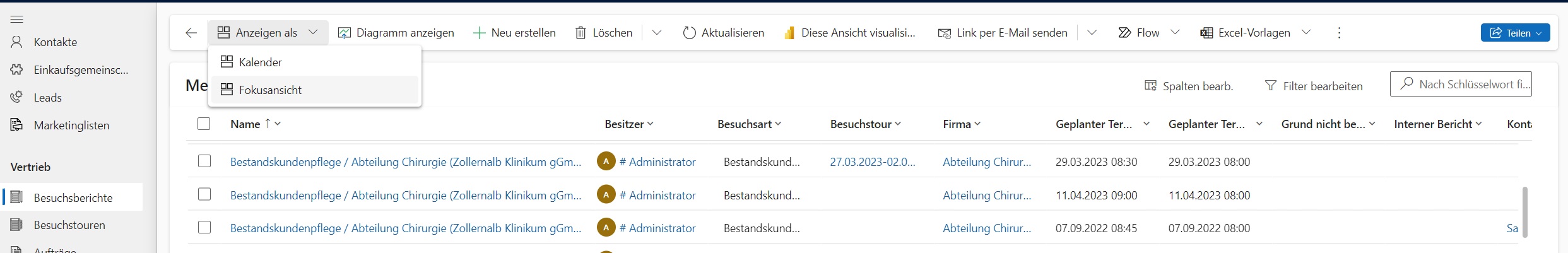Image resolution: width=1568 pixels, height=253 pixels.
Task: Click the Aktualisieren refresh icon
Action: tap(689, 33)
